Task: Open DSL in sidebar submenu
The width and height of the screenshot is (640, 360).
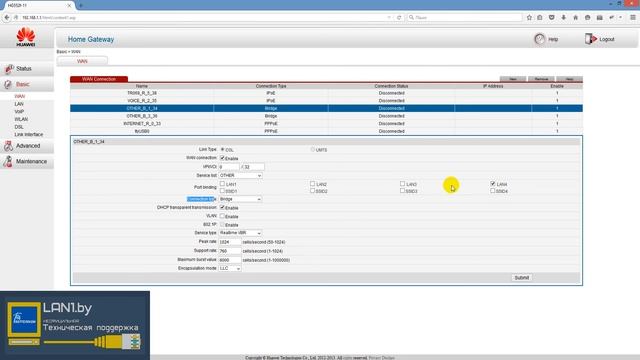Action: (19, 127)
